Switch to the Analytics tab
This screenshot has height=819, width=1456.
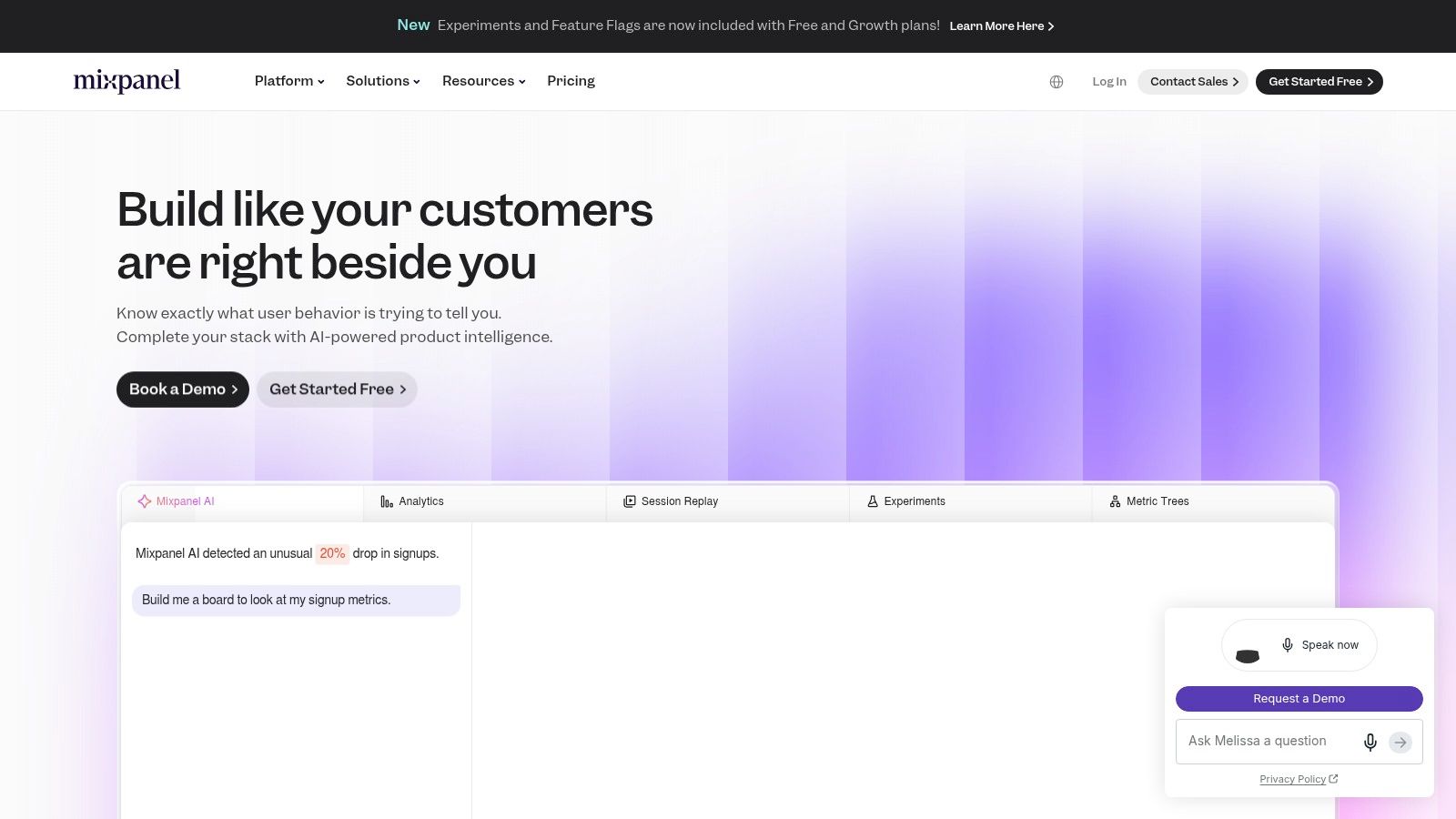pyautogui.click(x=485, y=502)
